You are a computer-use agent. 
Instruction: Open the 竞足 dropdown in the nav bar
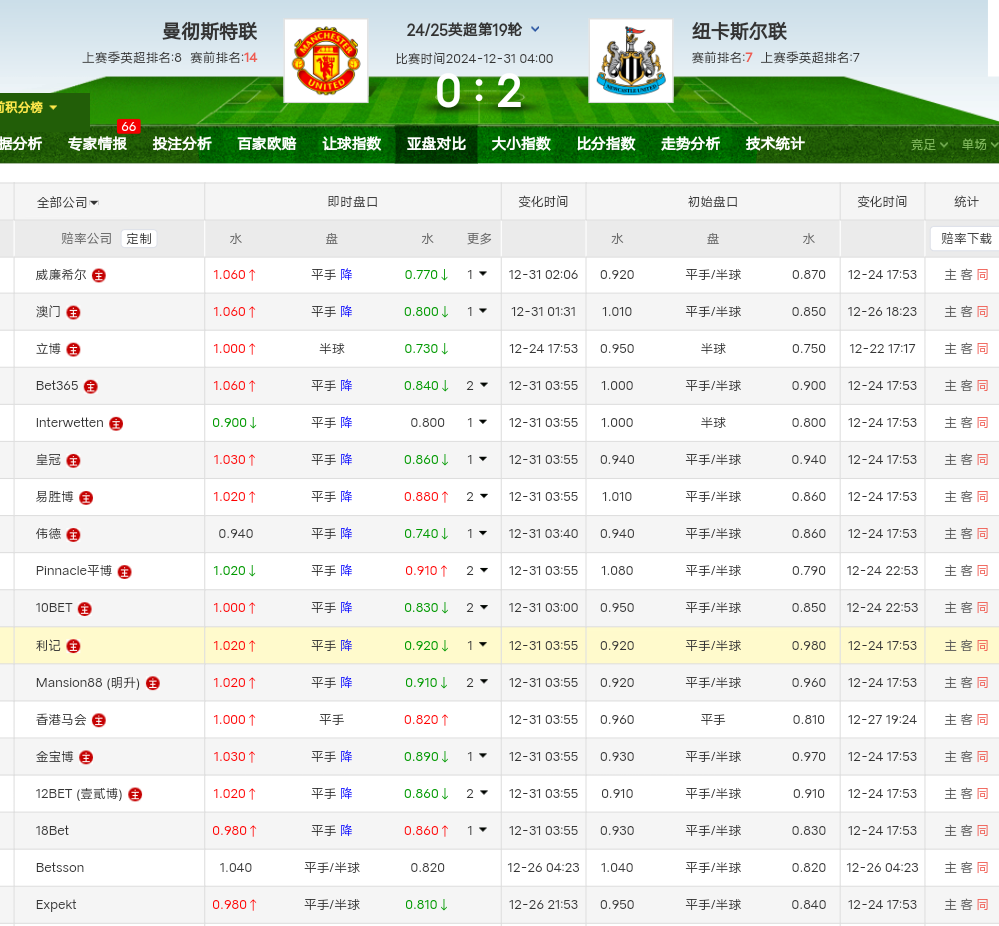coord(929,145)
